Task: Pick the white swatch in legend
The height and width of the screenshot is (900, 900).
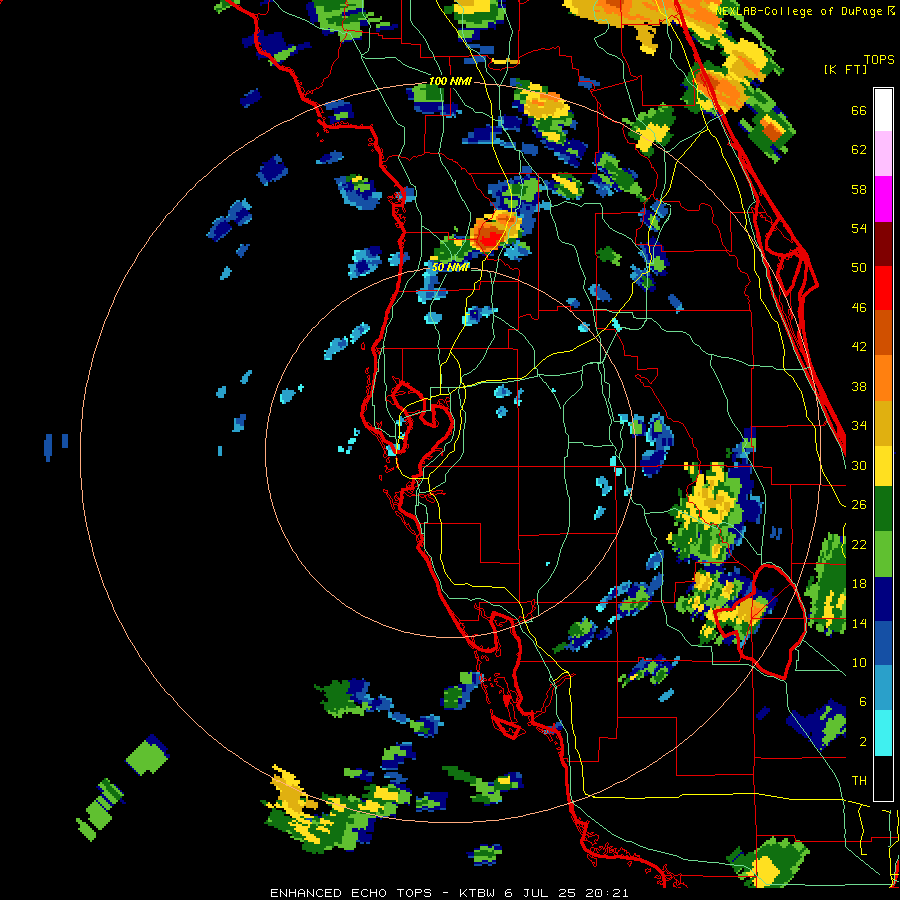Action: tap(883, 110)
